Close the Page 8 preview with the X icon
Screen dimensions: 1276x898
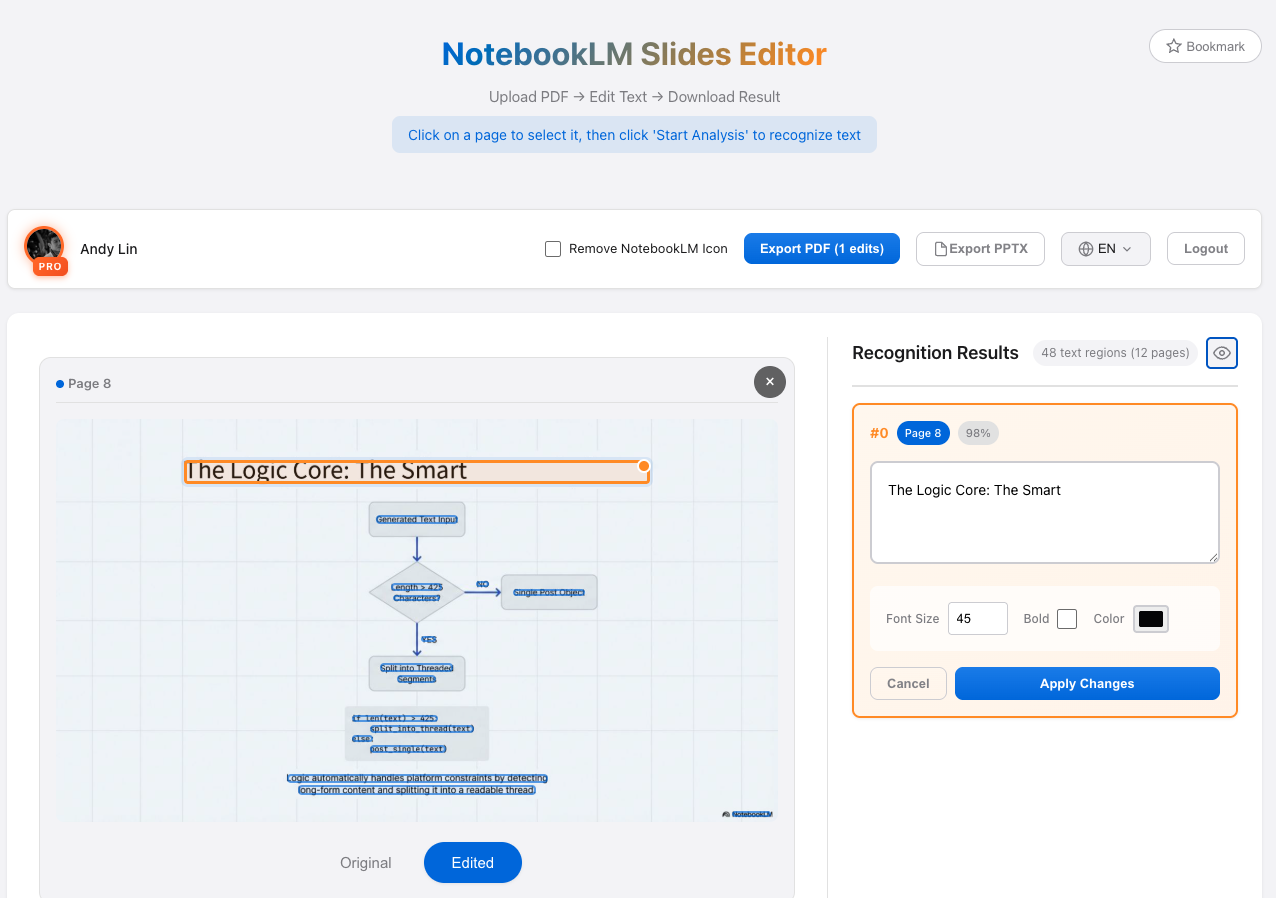click(769, 382)
